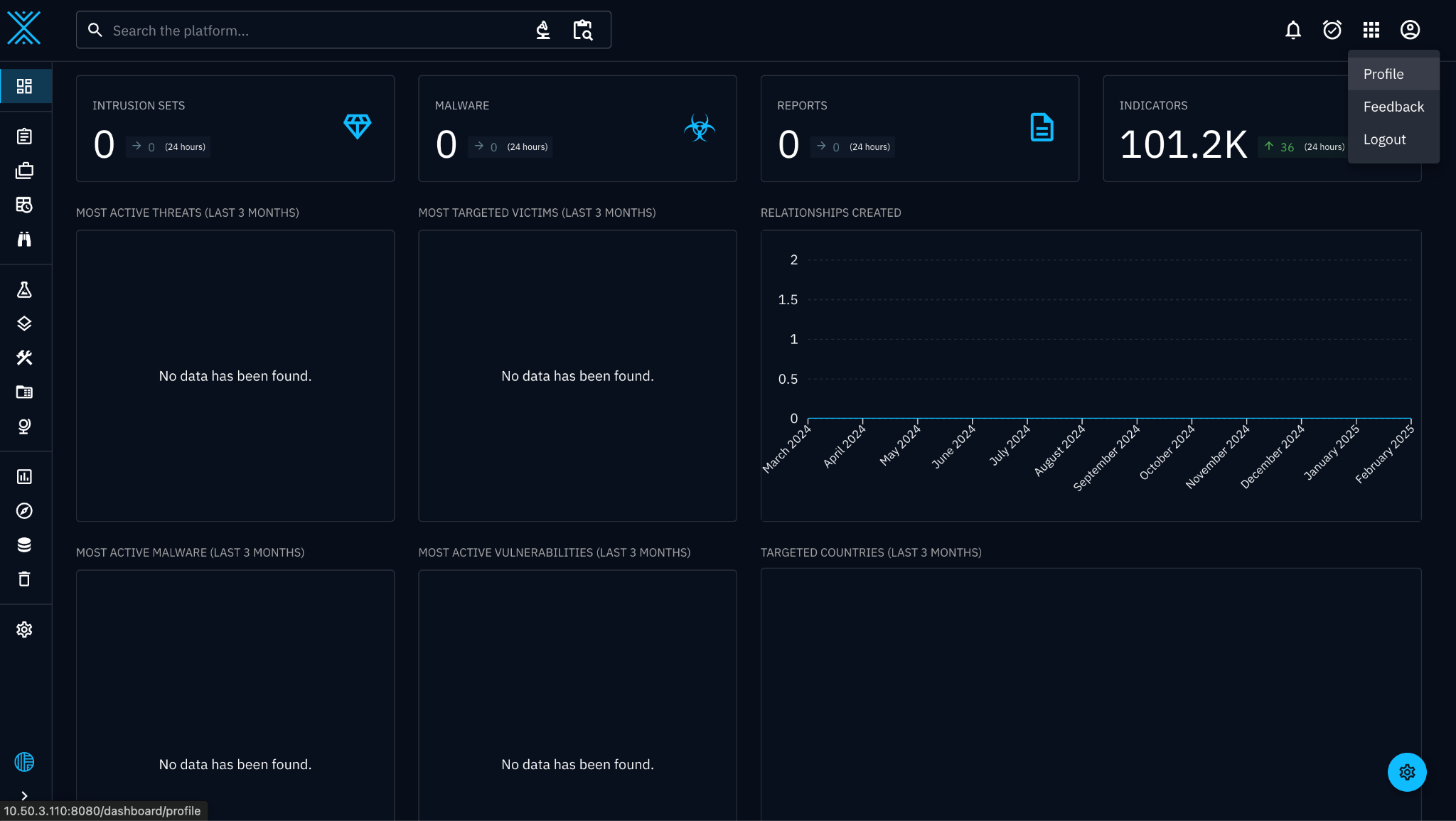Open triggers alarm clock icon
This screenshot has width=1456, height=821.
pyautogui.click(x=1332, y=30)
